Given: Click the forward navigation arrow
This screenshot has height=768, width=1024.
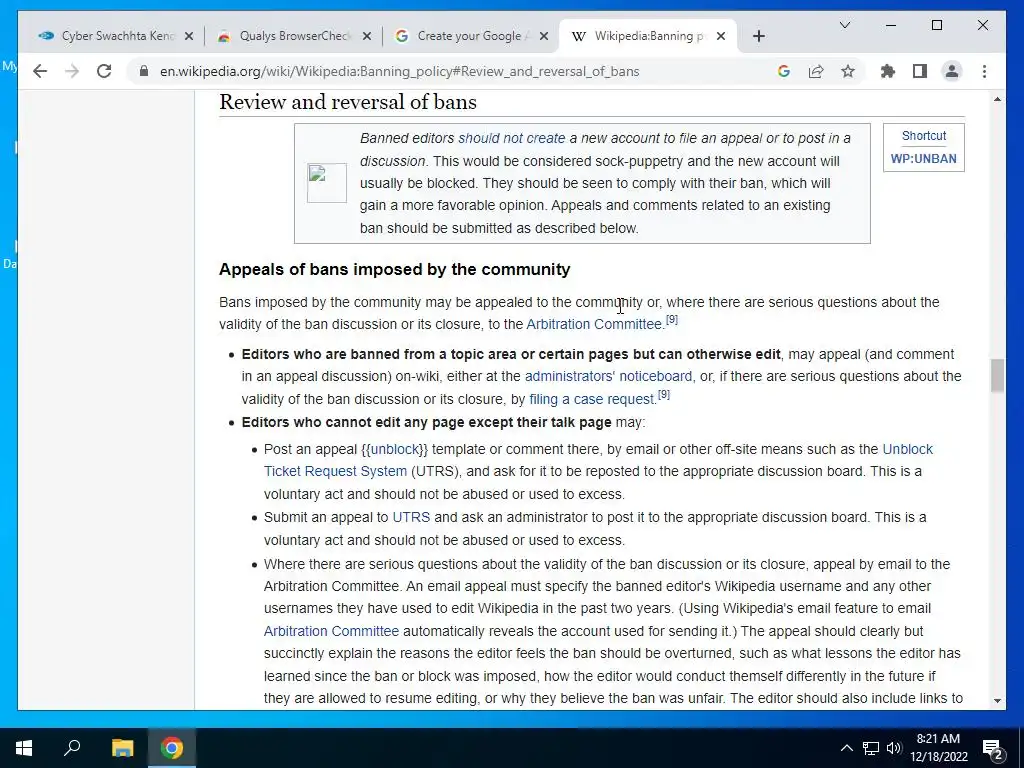Looking at the screenshot, I should pos(72,71).
